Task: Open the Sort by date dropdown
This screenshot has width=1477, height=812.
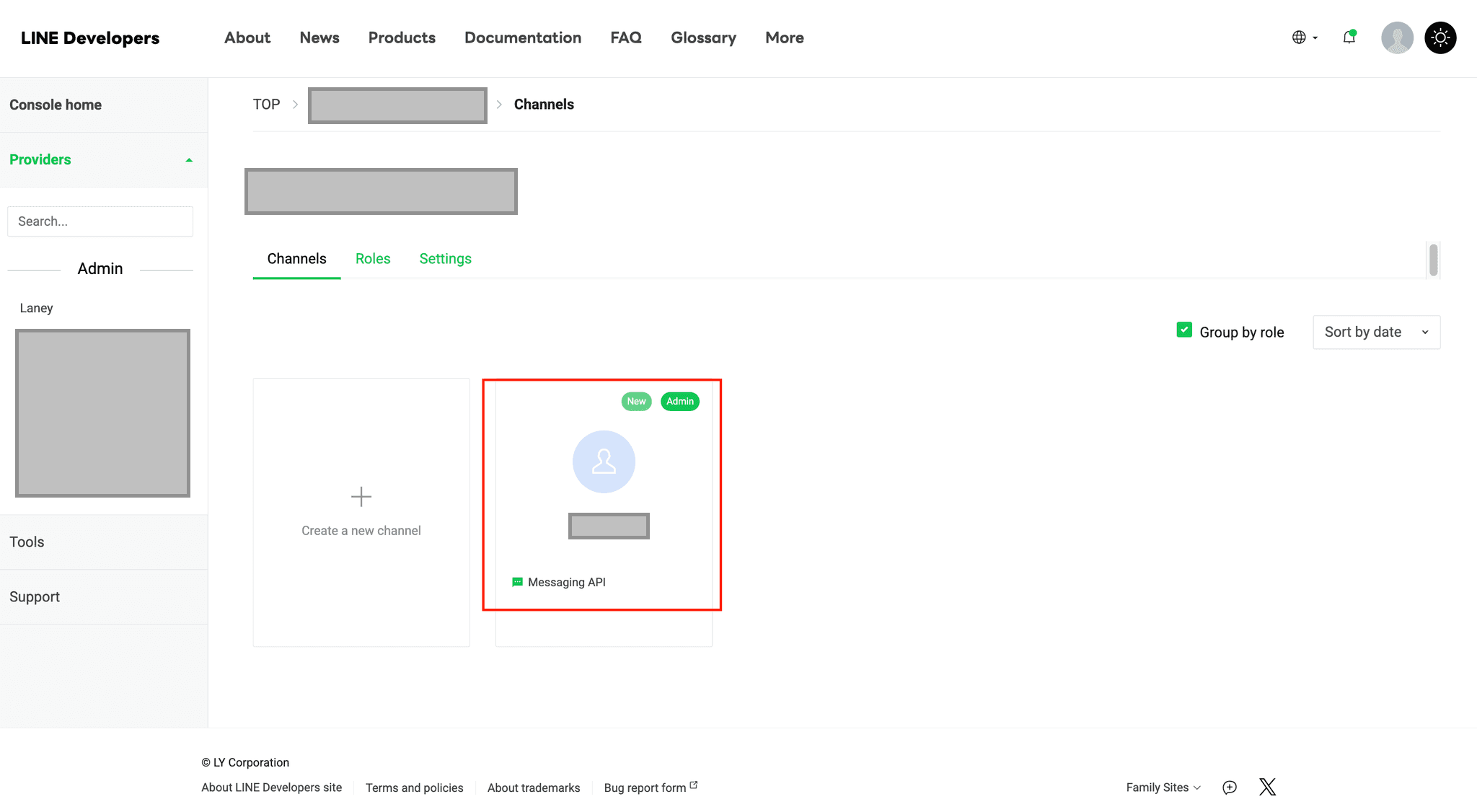Action: 1376,332
